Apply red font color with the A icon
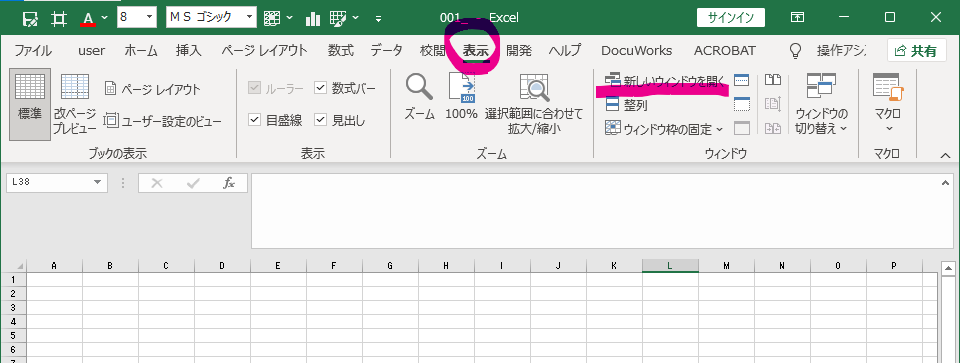Screen dimensions: 960x363 (89, 18)
